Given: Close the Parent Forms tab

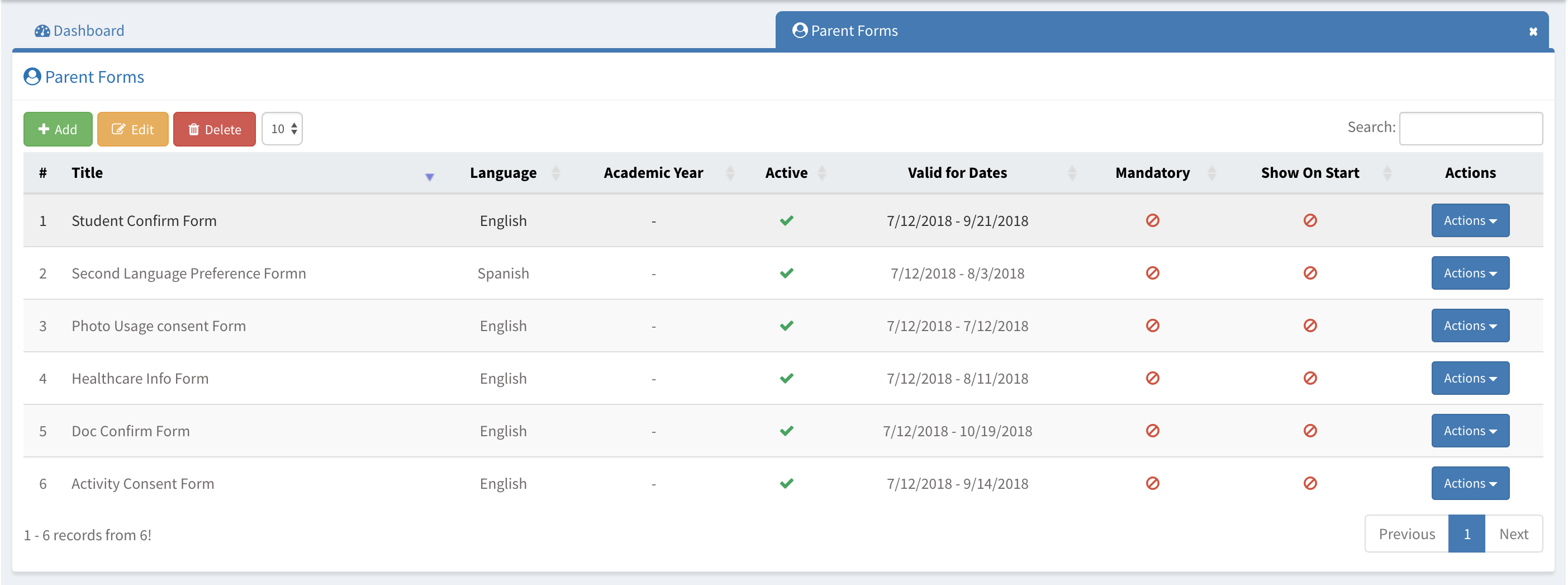Looking at the screenshot, I should click(x=1533, y=32).
